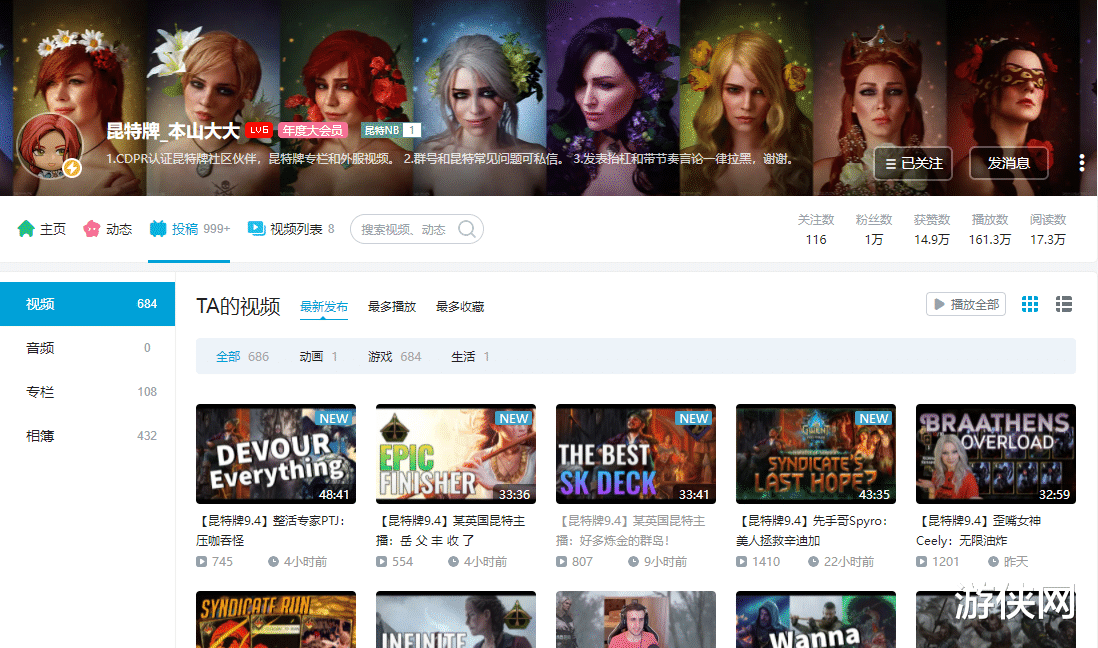Viewport: 1098px width, 648px height.
Task: Open BRAATHENS OVERLOAD video thumbnail
Action: click(x=996, y=454)
